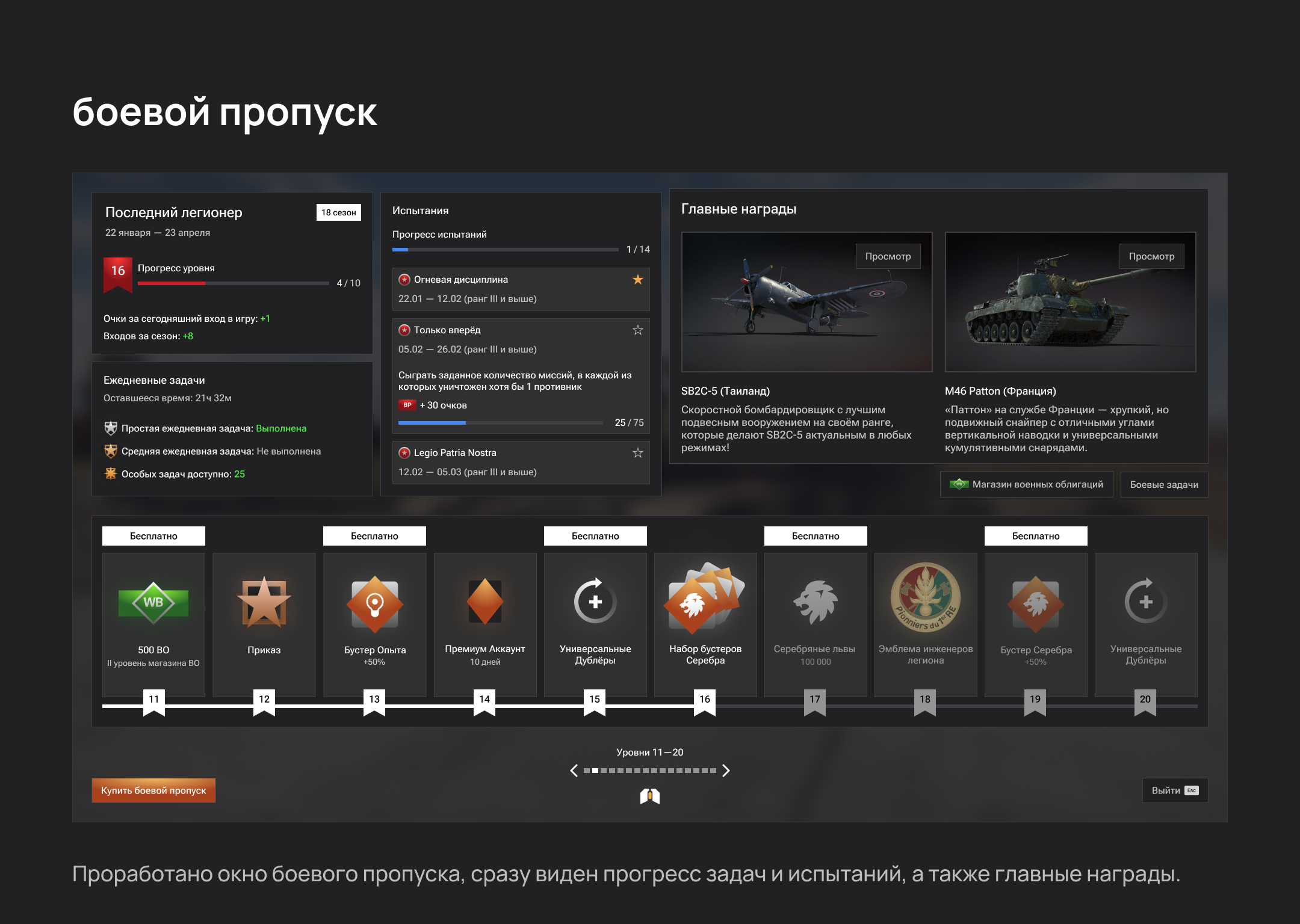Open the Боевые задачи section
Viewport: 1300px width, 924px height.
click(1164, 484)
